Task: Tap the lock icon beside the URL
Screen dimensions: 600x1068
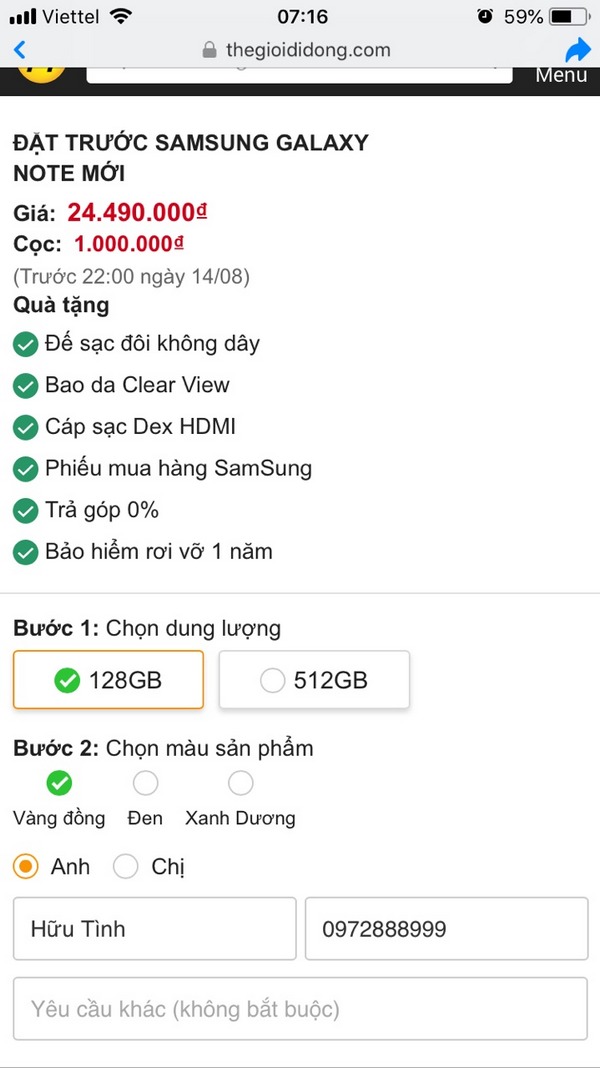Action: 209,50
